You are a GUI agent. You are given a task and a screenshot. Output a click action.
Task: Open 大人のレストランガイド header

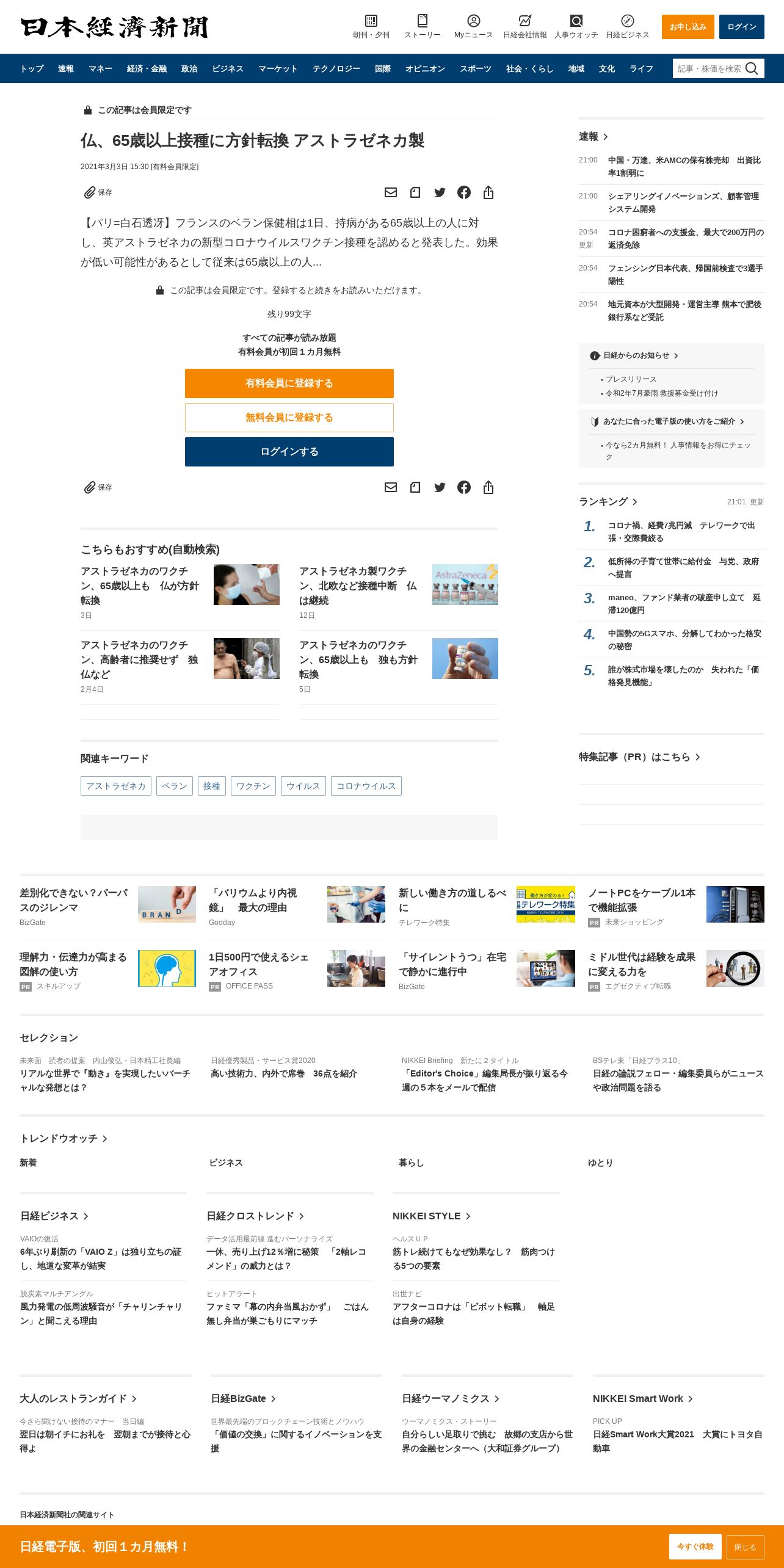(78, 1399)
